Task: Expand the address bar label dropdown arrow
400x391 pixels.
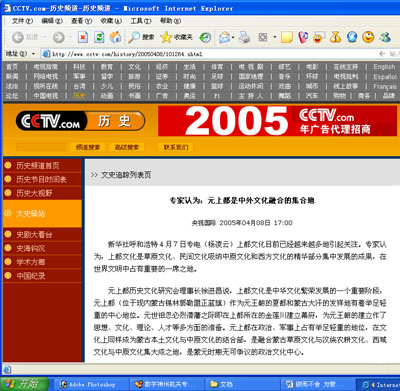Action: [x=33, y=54]
